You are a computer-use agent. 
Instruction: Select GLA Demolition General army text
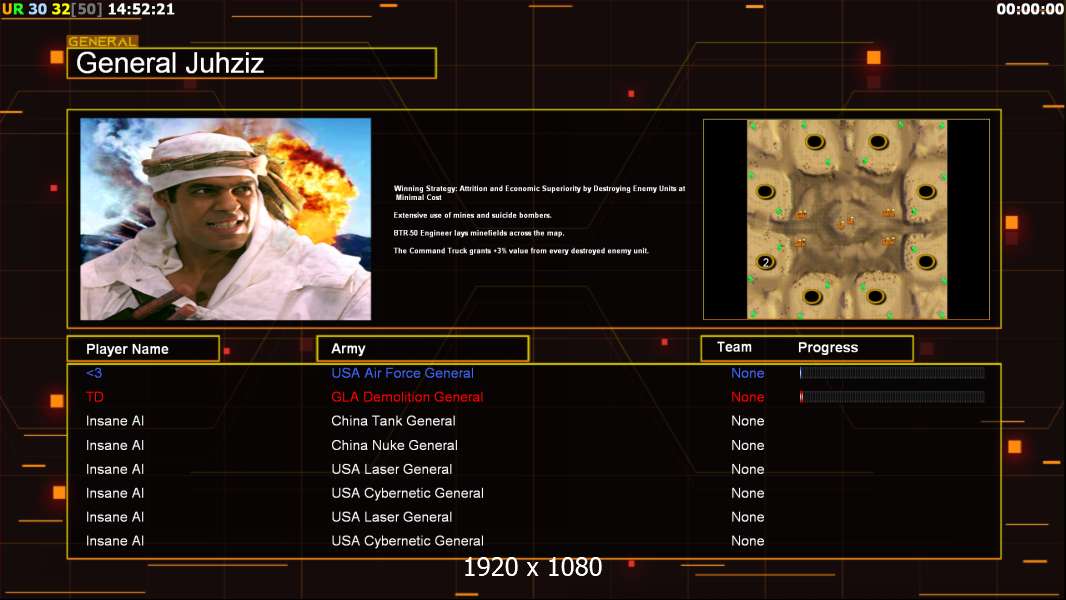(x=407, y=397)
